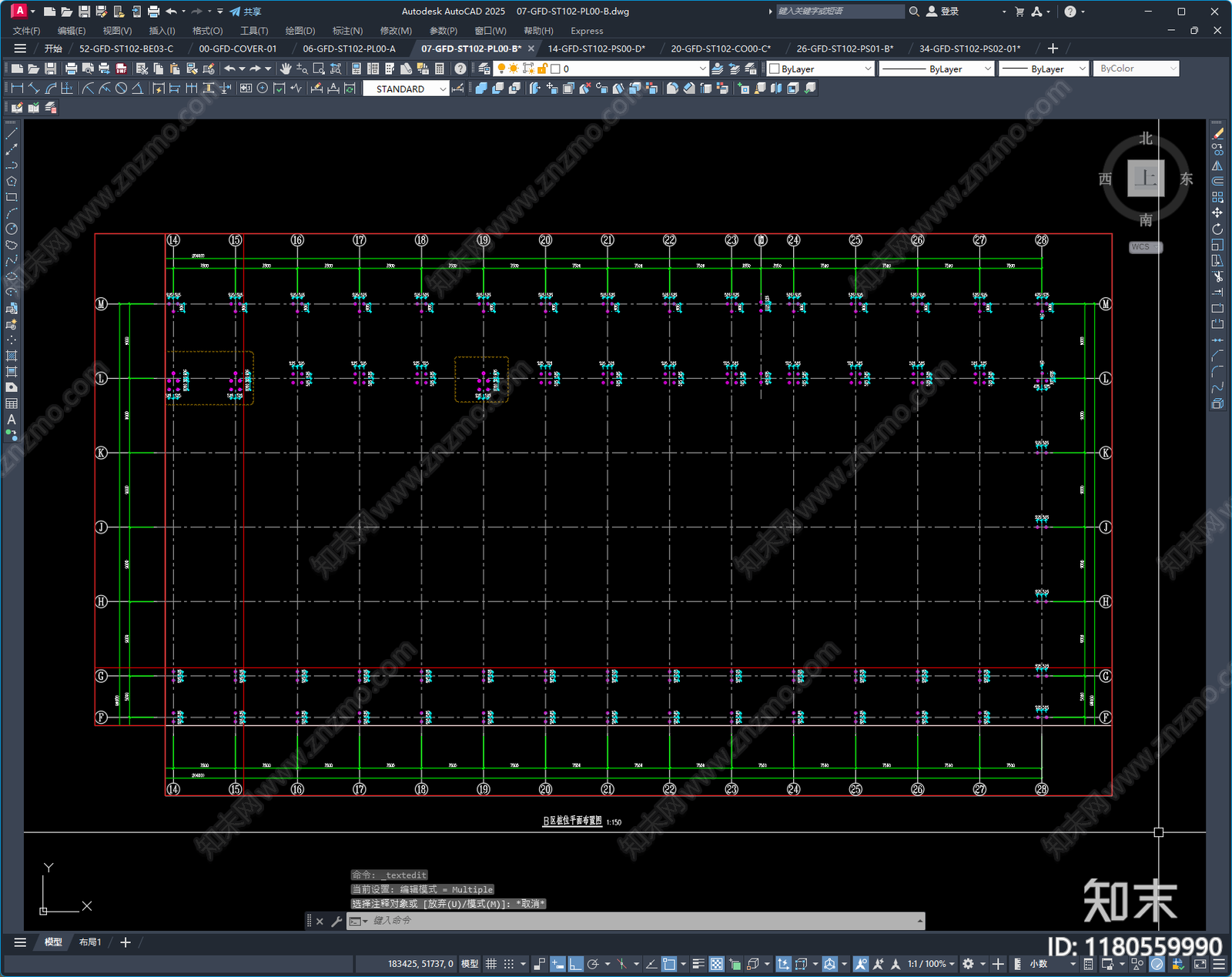Select the Multiline Text 'A' tool
This screenshot has height=977, width=1232.
12,420
